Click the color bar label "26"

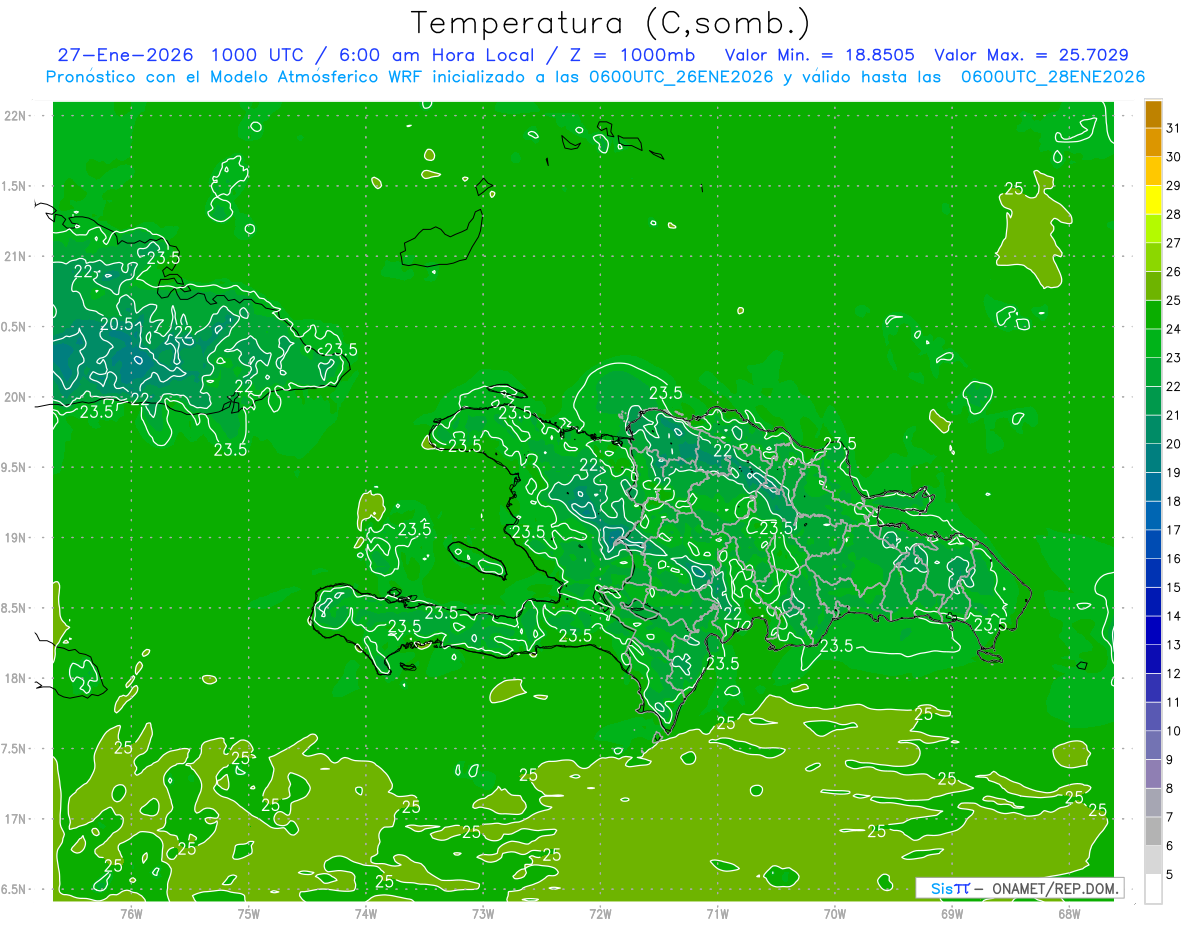point(1174,272)
